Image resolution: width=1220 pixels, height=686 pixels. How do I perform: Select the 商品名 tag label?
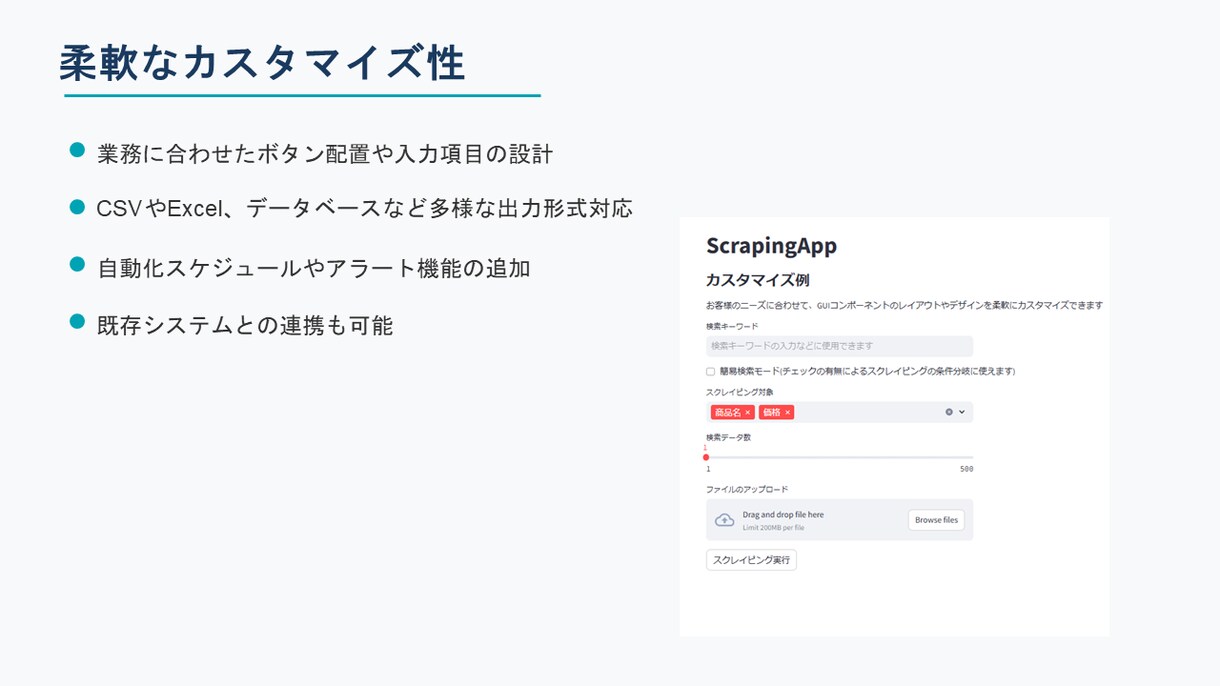728,412
